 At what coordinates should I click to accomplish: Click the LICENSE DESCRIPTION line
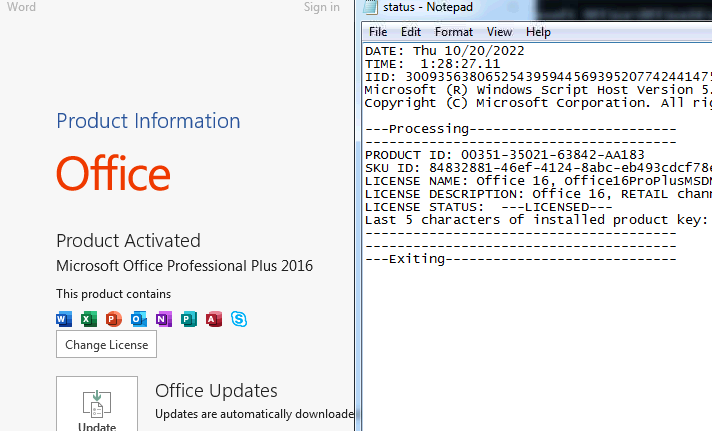point(539,194)
